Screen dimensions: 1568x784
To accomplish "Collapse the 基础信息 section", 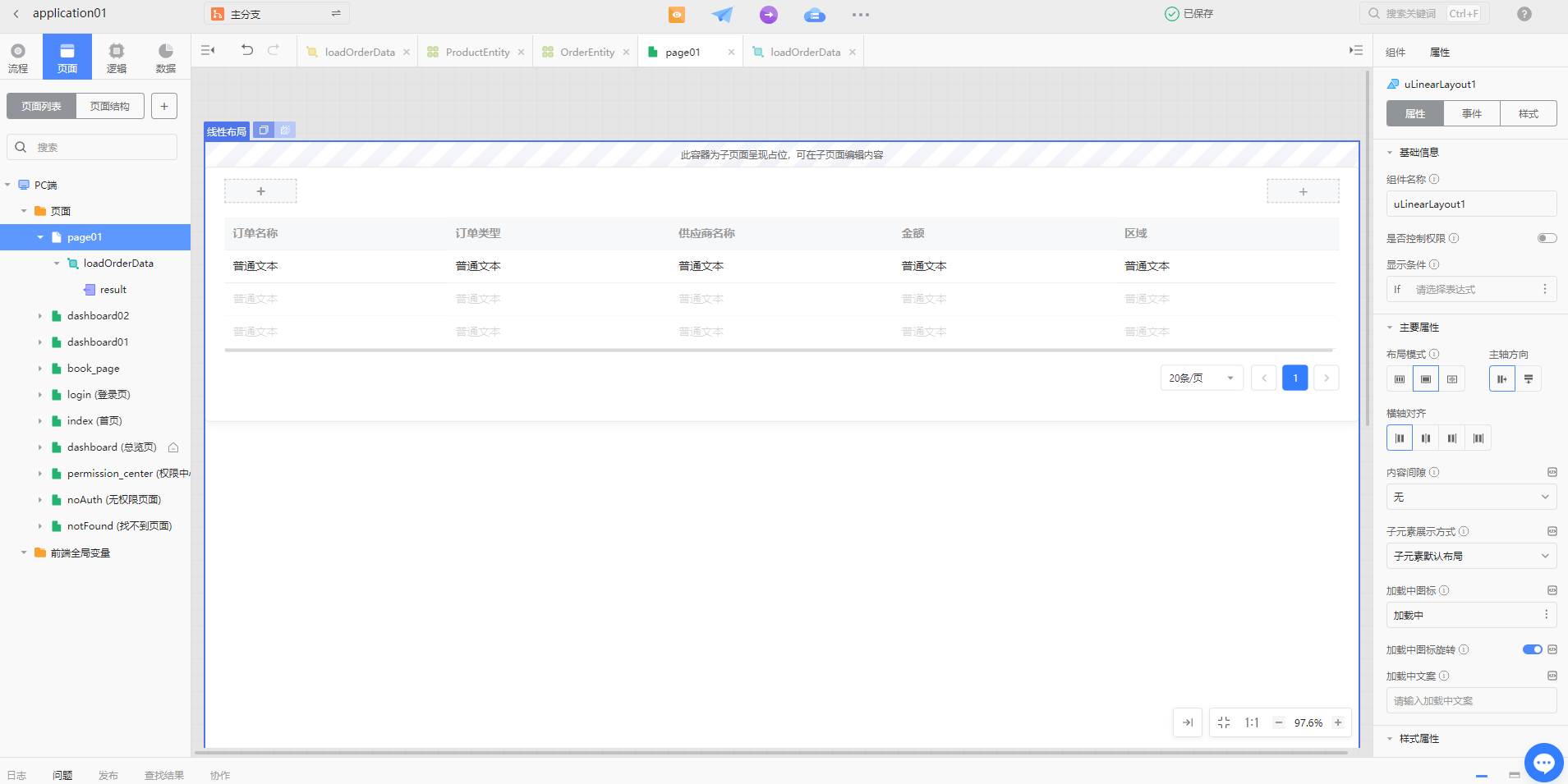I will coord(1390,153).
